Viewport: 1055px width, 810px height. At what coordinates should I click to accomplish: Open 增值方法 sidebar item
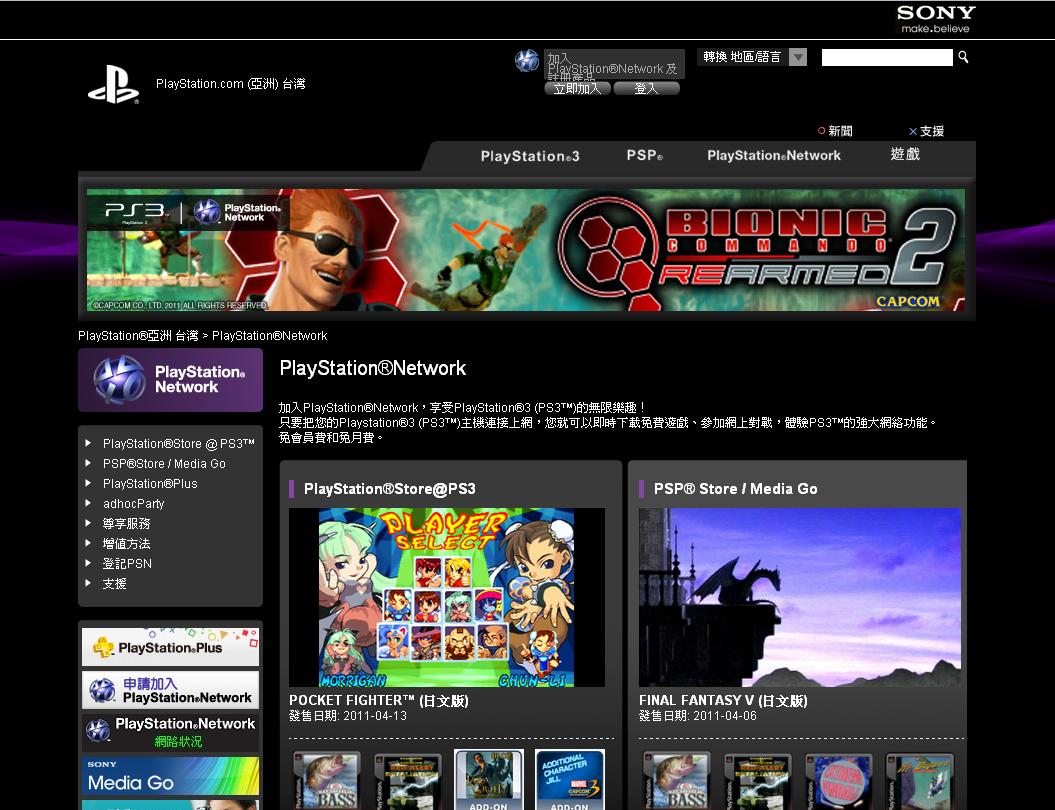(126, 544)
